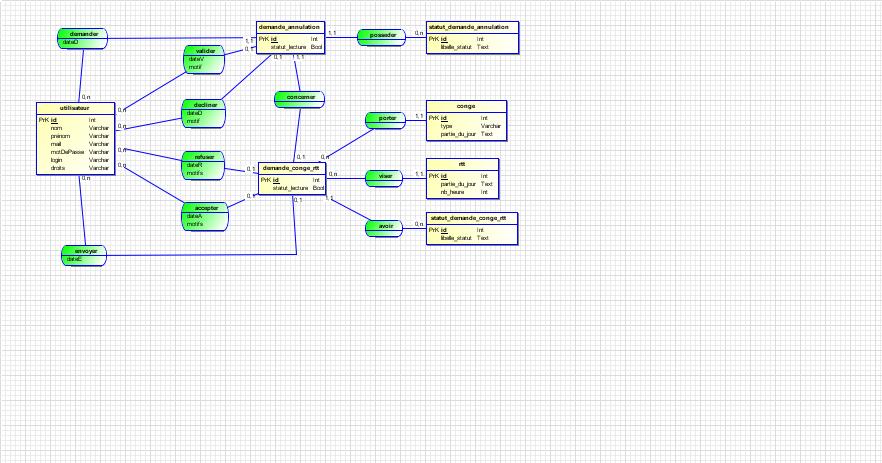Click the dateR property of refuser

click(x=194, y=165)
